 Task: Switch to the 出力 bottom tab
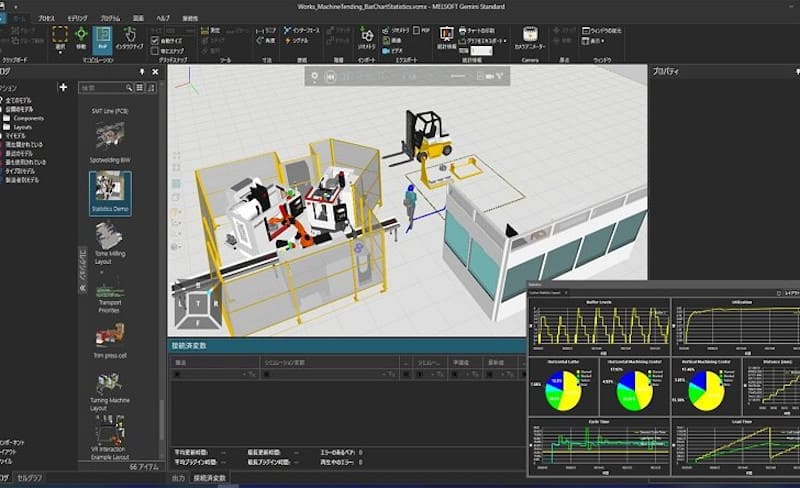pos(178,478)
